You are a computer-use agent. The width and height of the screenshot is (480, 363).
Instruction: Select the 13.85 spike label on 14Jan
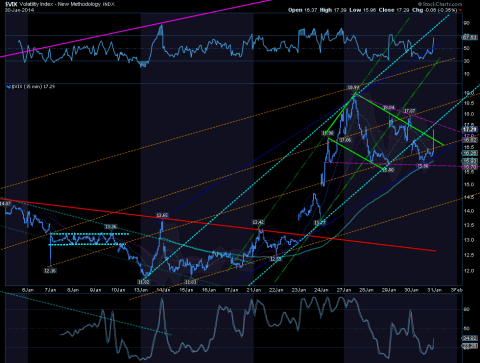tap(162, 215)
